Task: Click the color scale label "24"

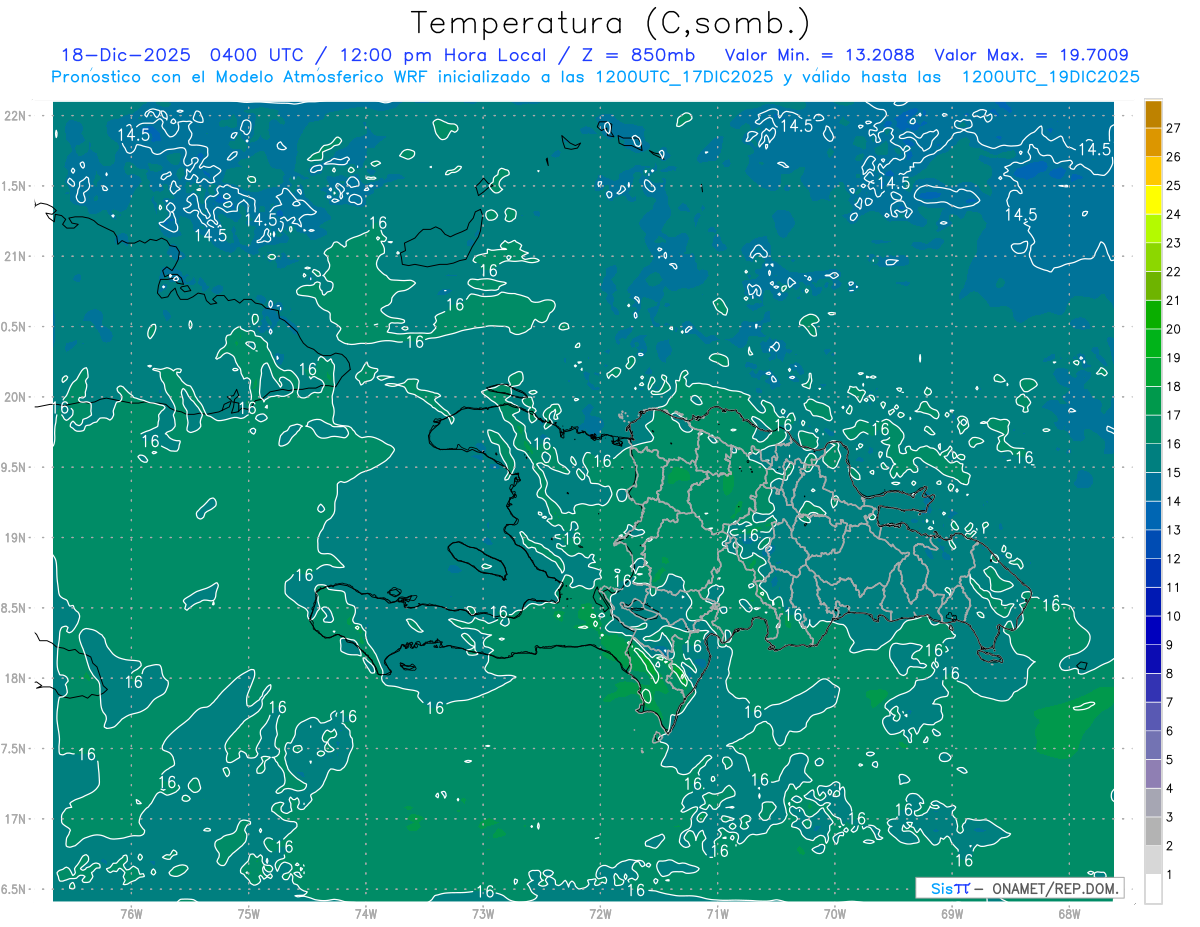Action: (1174, 214)
